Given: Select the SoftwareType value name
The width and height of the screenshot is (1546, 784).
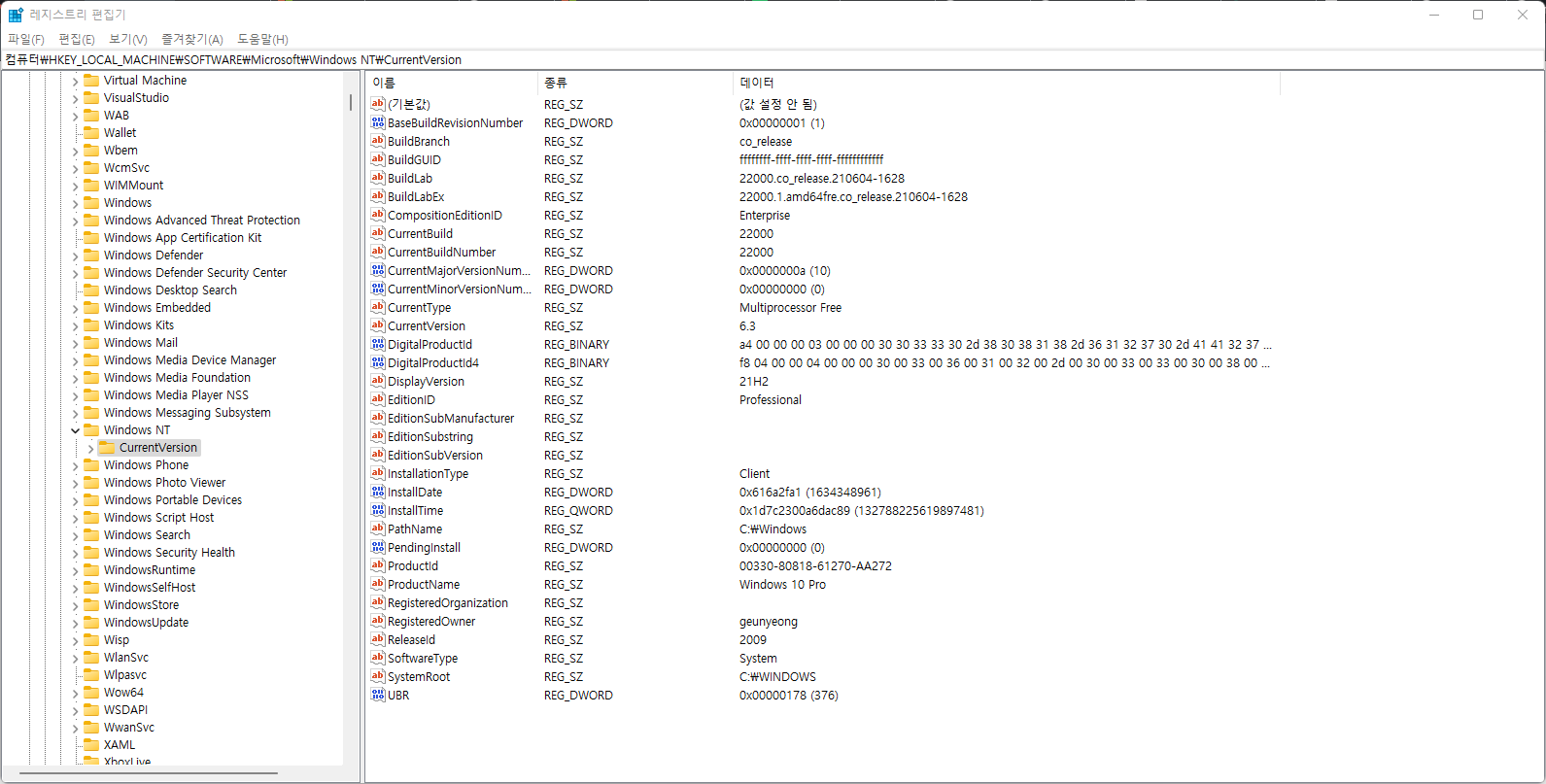Looking at the screenshot, I should tap(423, 658).
